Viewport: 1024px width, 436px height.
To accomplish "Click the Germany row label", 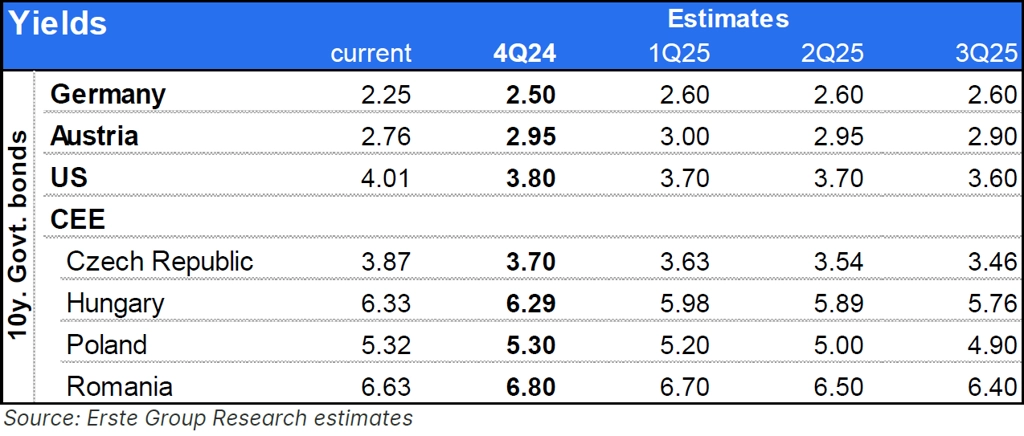I will (107, 95).
